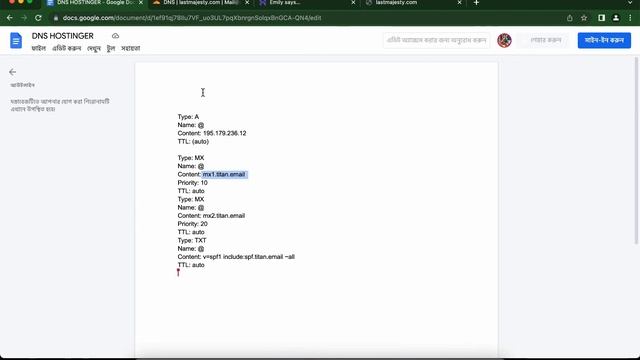Image resolution: width=640 pixels, height=360 pixels.
Task: Open Chrome's three-dot menu
Action: [x=630, y=18]
